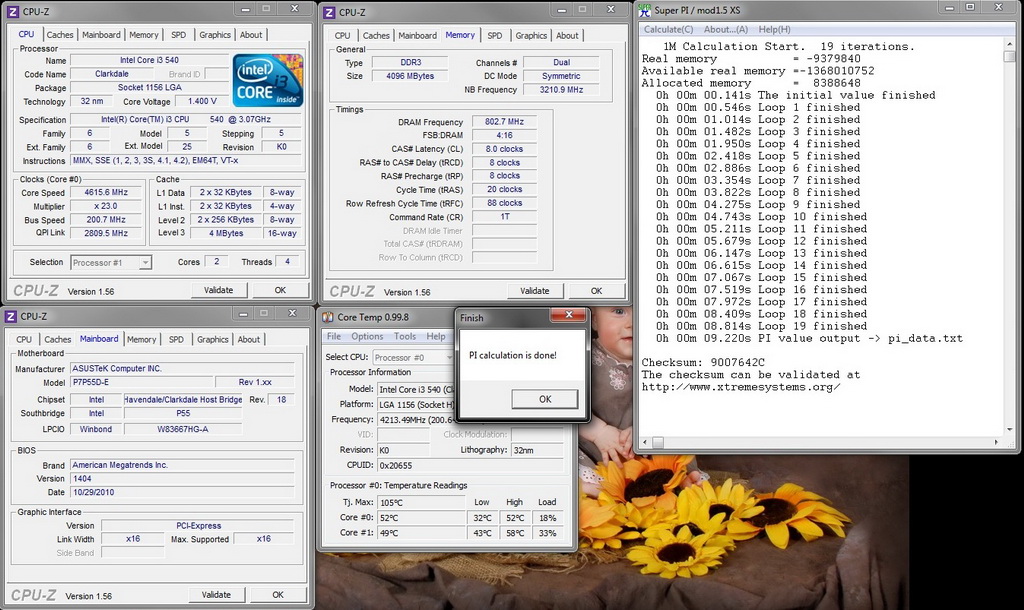Switch to Caches tab in top-left CPU-Z
Viewport: 1024px width, 610px height.
click(x=60, y=35)
